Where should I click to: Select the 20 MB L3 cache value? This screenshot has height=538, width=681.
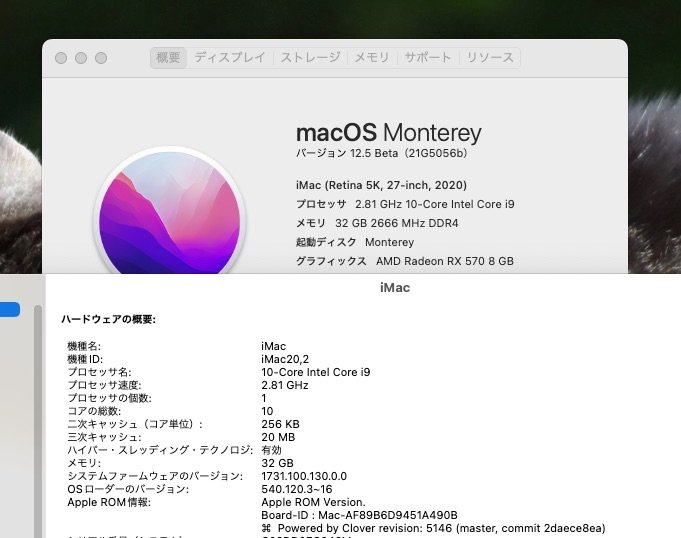click(278, 437)
